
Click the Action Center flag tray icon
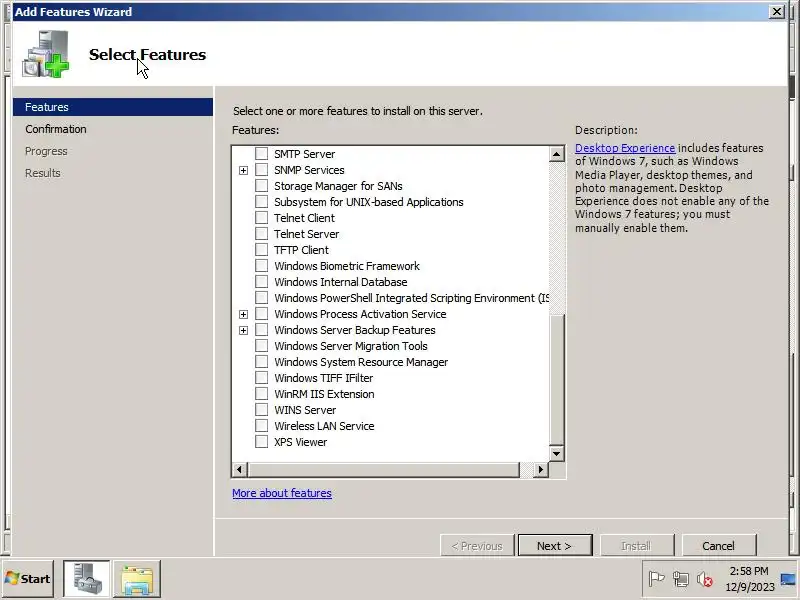[x=656, y=579]
